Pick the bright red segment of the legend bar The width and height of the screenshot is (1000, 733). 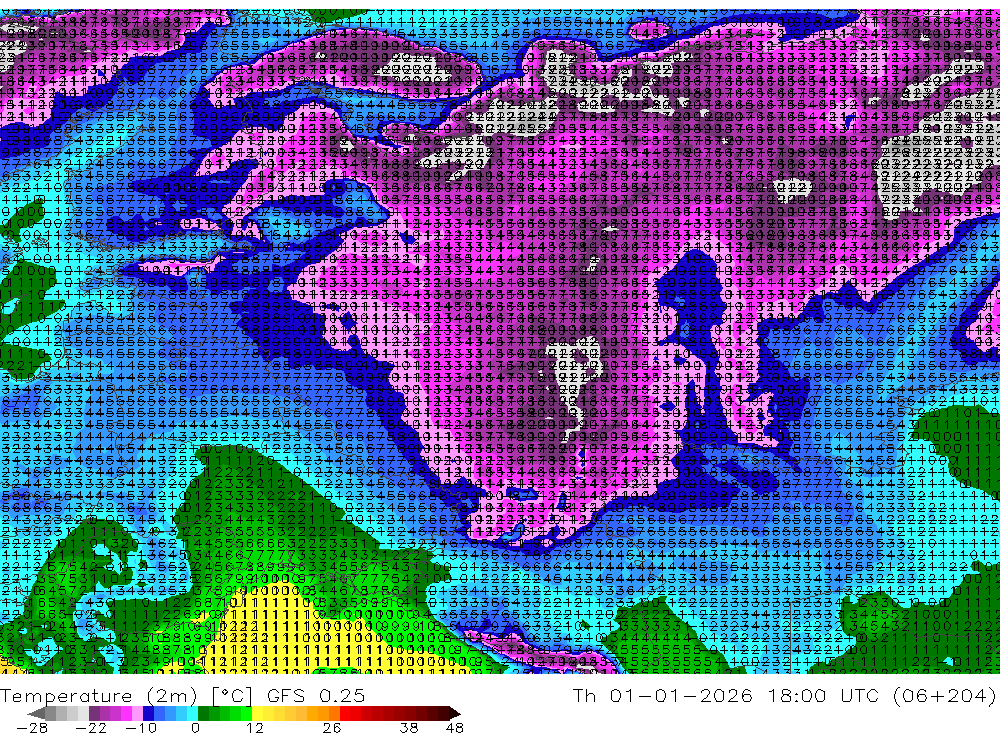click(345, 713)
